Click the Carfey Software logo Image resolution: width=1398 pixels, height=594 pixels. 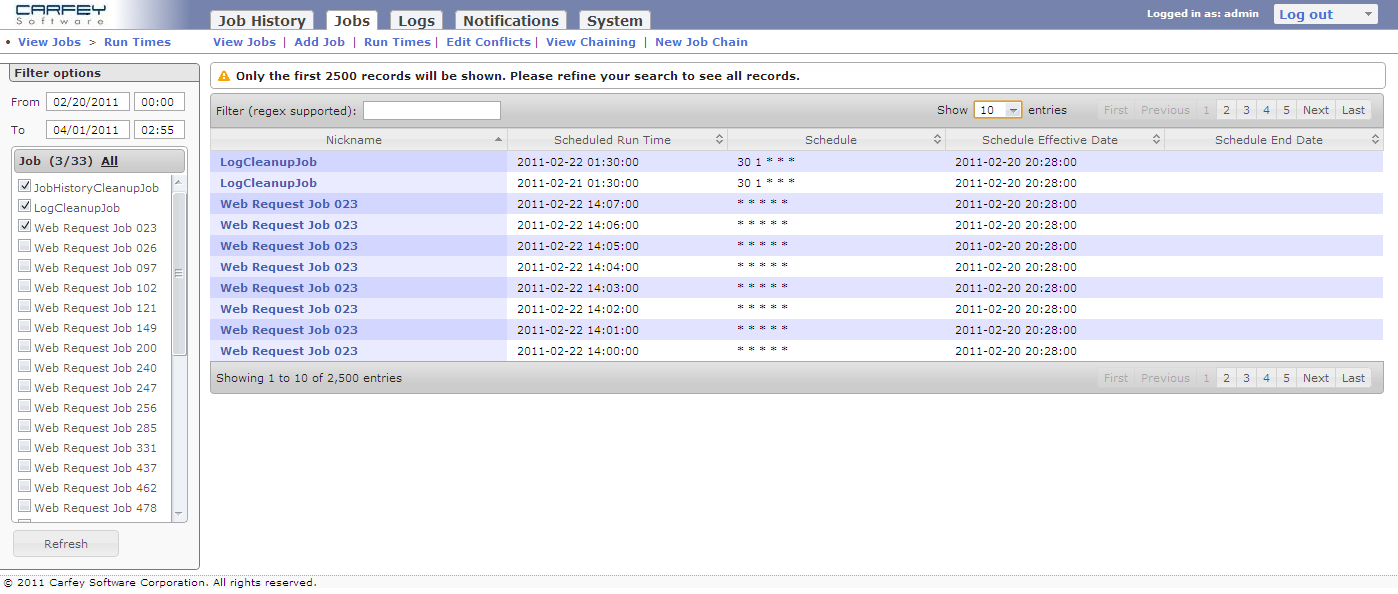click(x=60, y=14)
